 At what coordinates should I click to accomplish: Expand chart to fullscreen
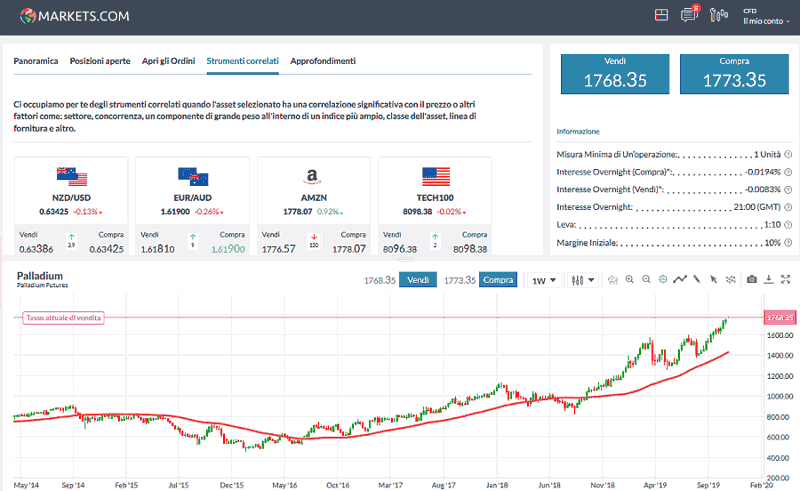[785, 280]
